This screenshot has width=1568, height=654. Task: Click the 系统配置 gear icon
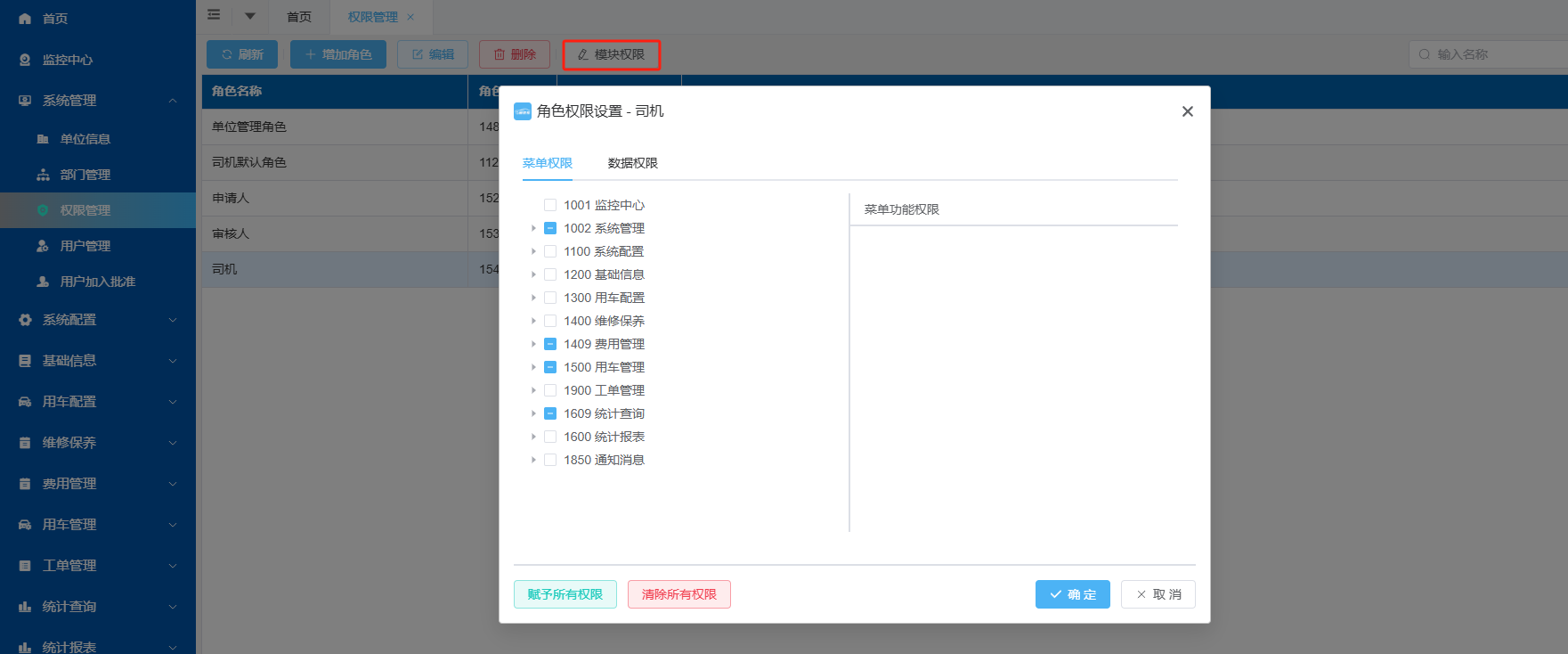[25, 320]
